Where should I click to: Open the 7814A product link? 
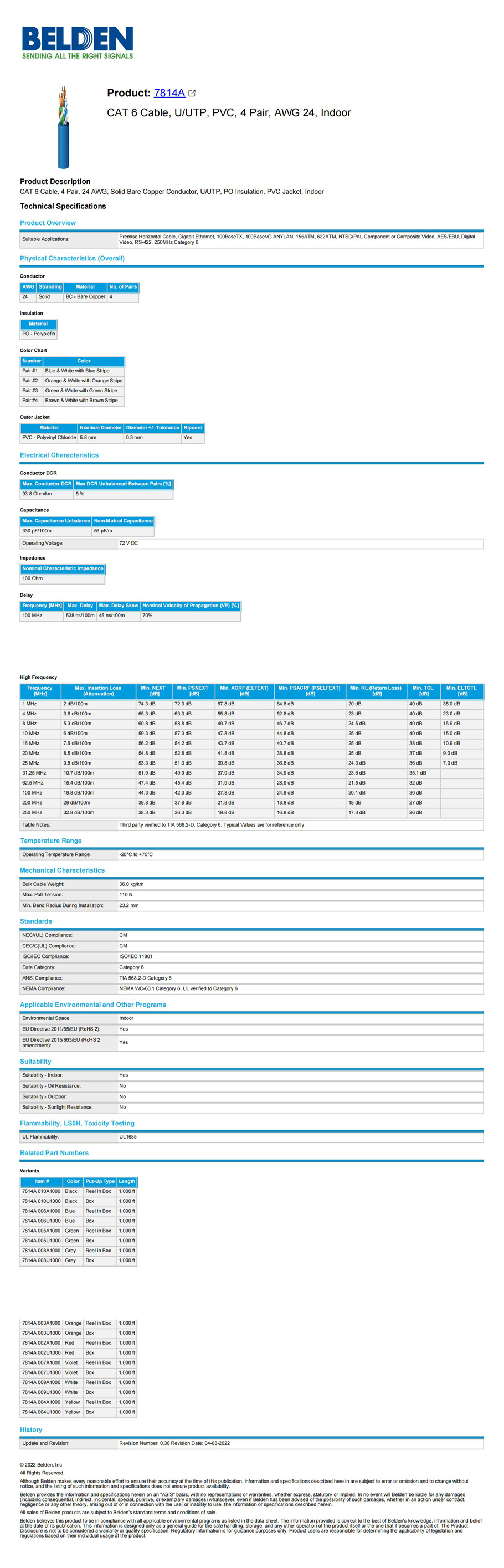(x=169, y=93)
